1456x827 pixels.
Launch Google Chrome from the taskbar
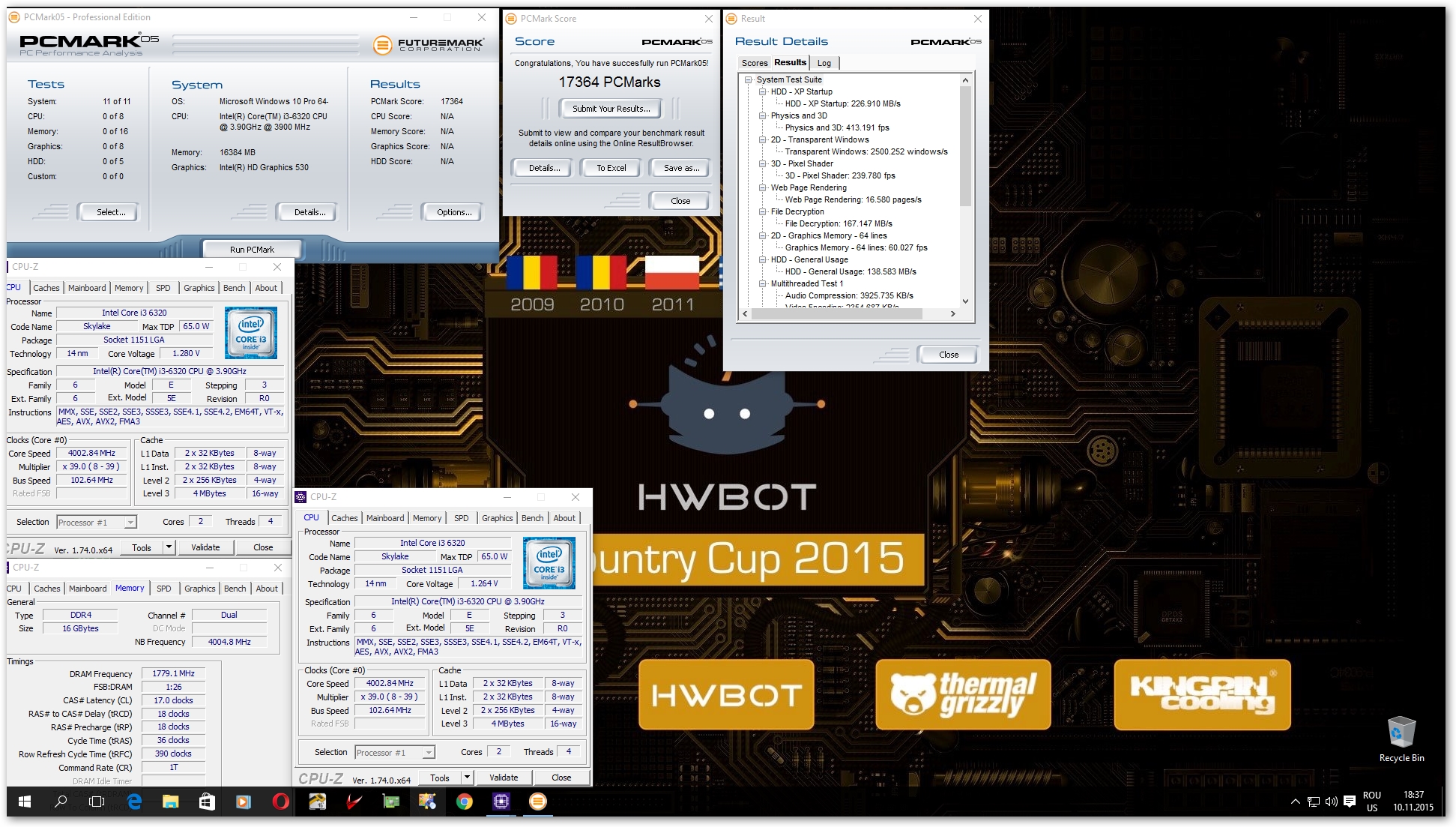(464, 802)
